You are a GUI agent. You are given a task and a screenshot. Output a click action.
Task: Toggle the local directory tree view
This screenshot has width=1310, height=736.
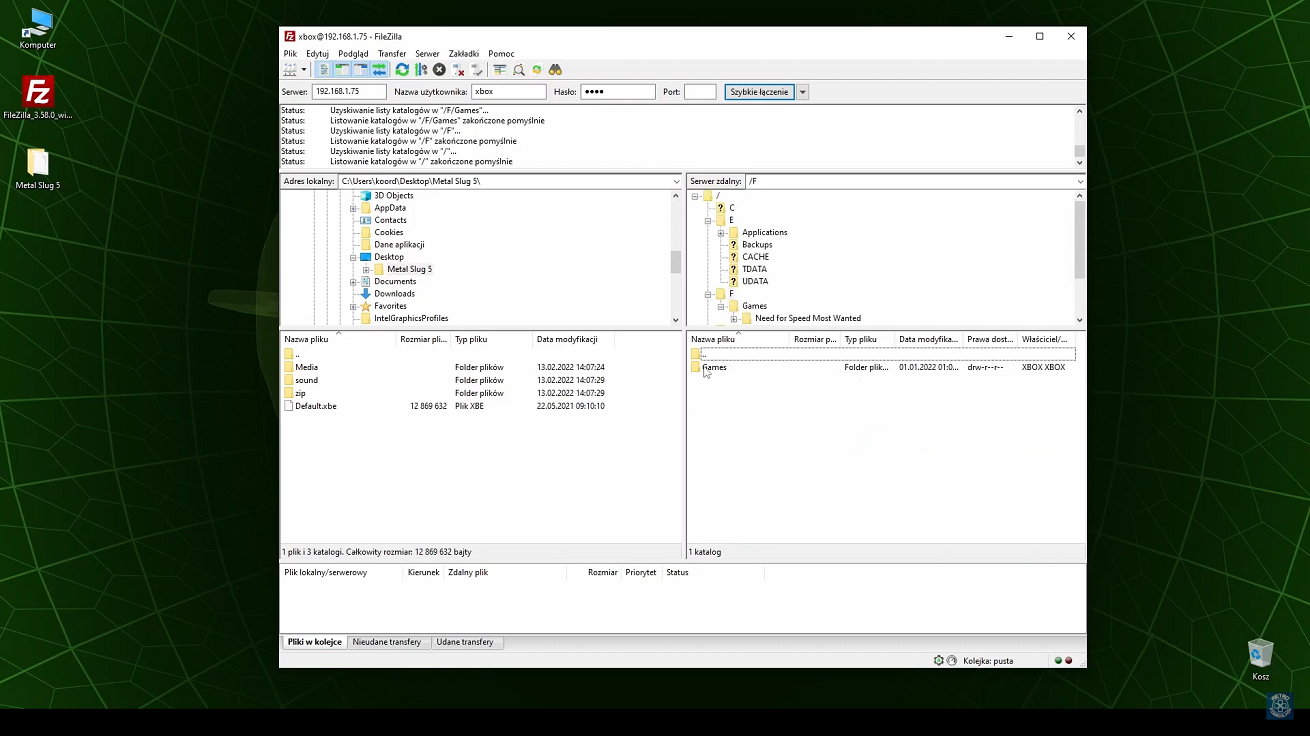tap(342, 70)
